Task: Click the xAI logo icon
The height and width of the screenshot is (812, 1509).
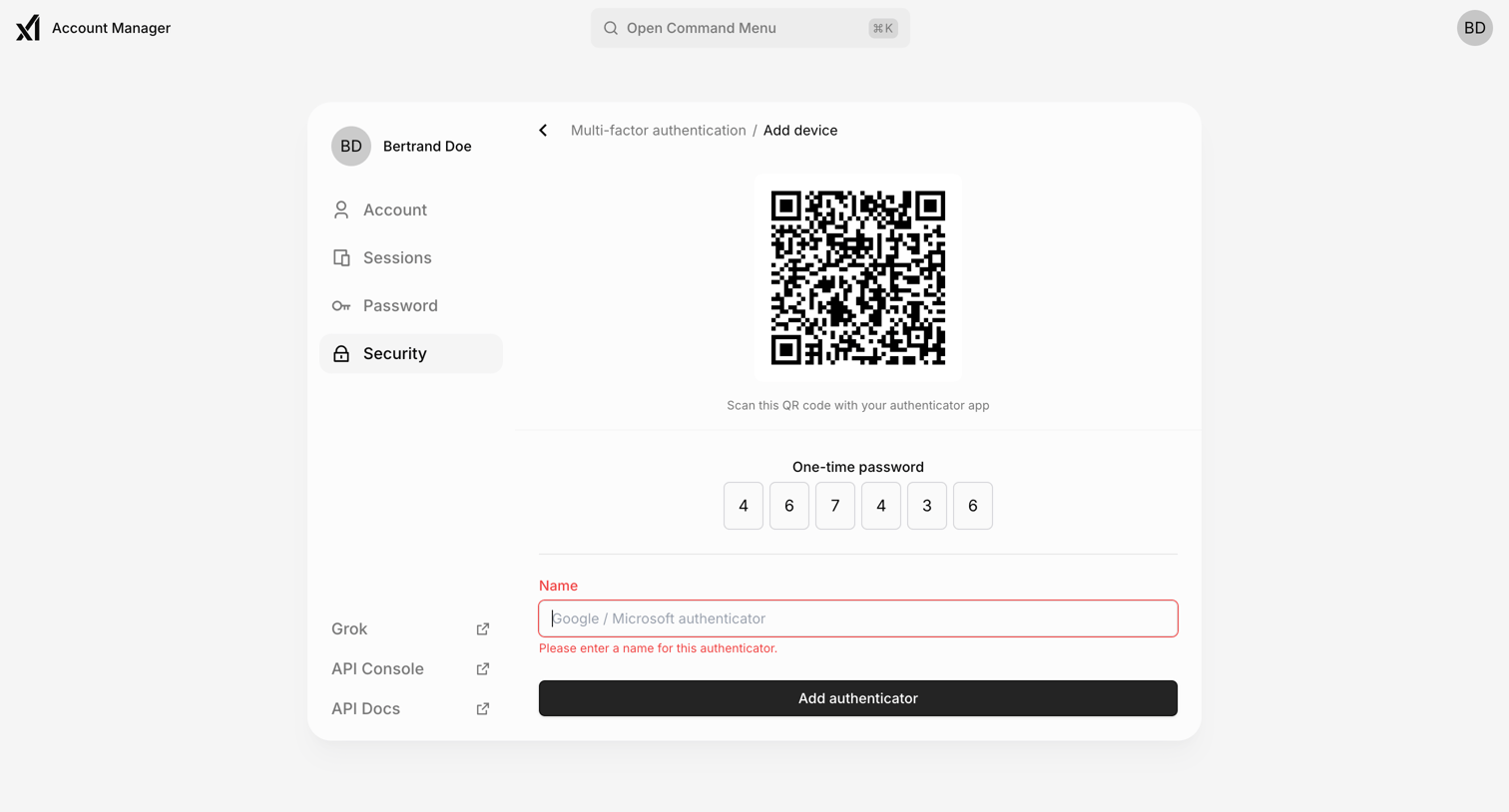Action: coord(28,28)
